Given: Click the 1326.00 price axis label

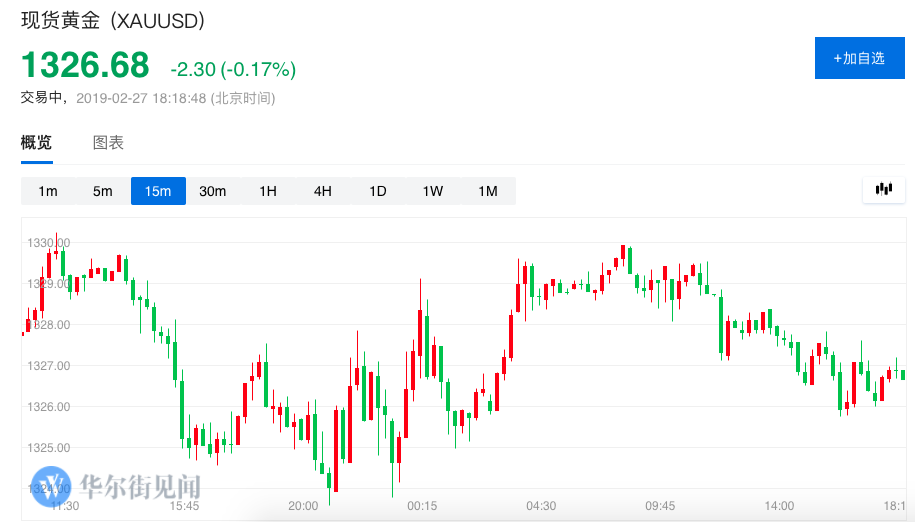Looking at the screenshot, I should (48, 407).
